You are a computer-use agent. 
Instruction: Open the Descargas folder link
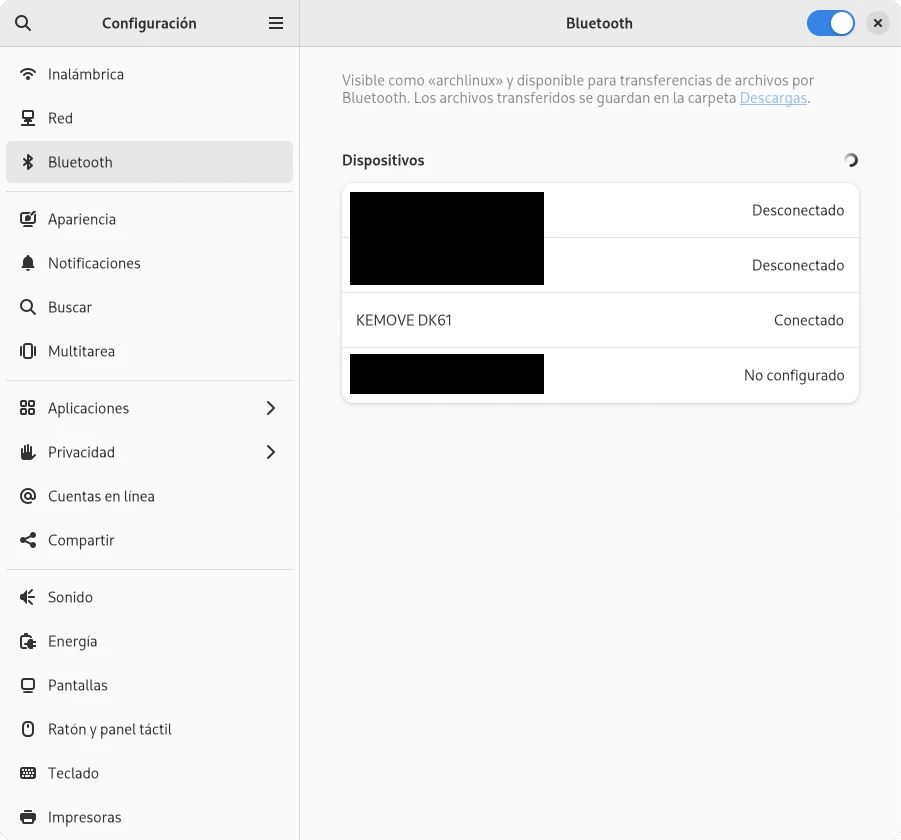coord(772,98)
